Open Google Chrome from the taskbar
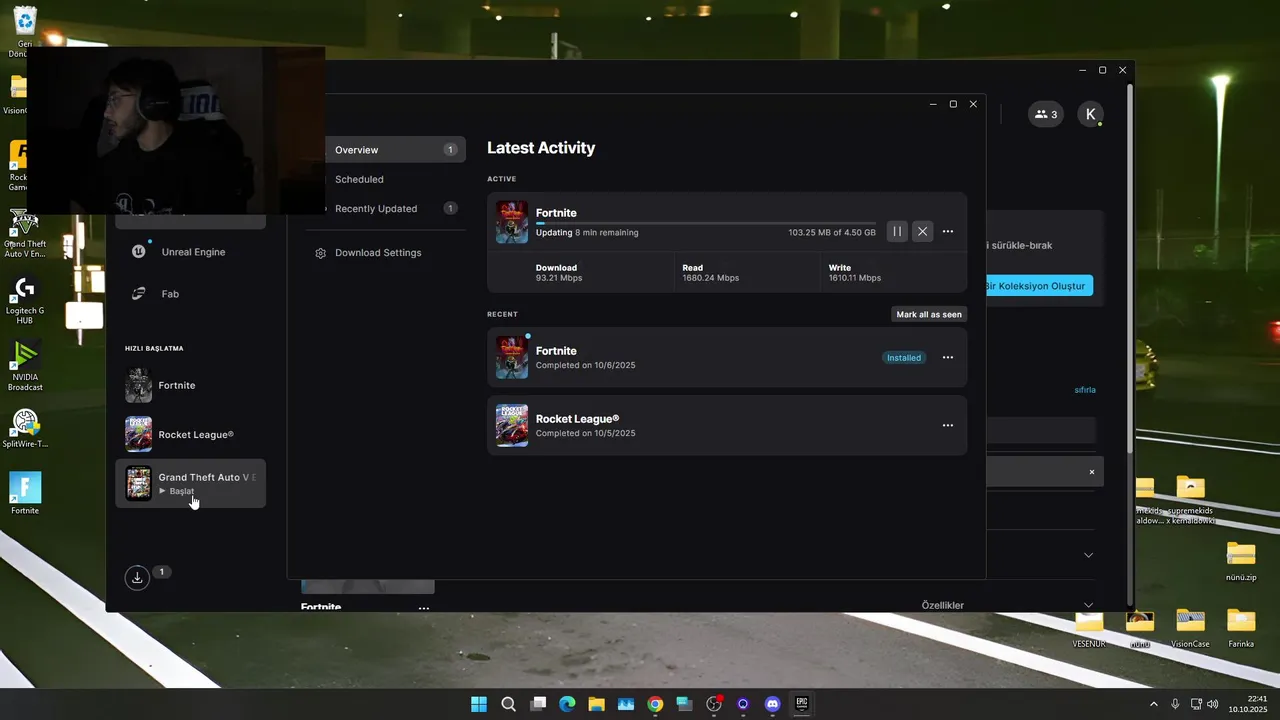Viewport: 1280px width, 720px height. pyautogui.click(x=655, y=704)
